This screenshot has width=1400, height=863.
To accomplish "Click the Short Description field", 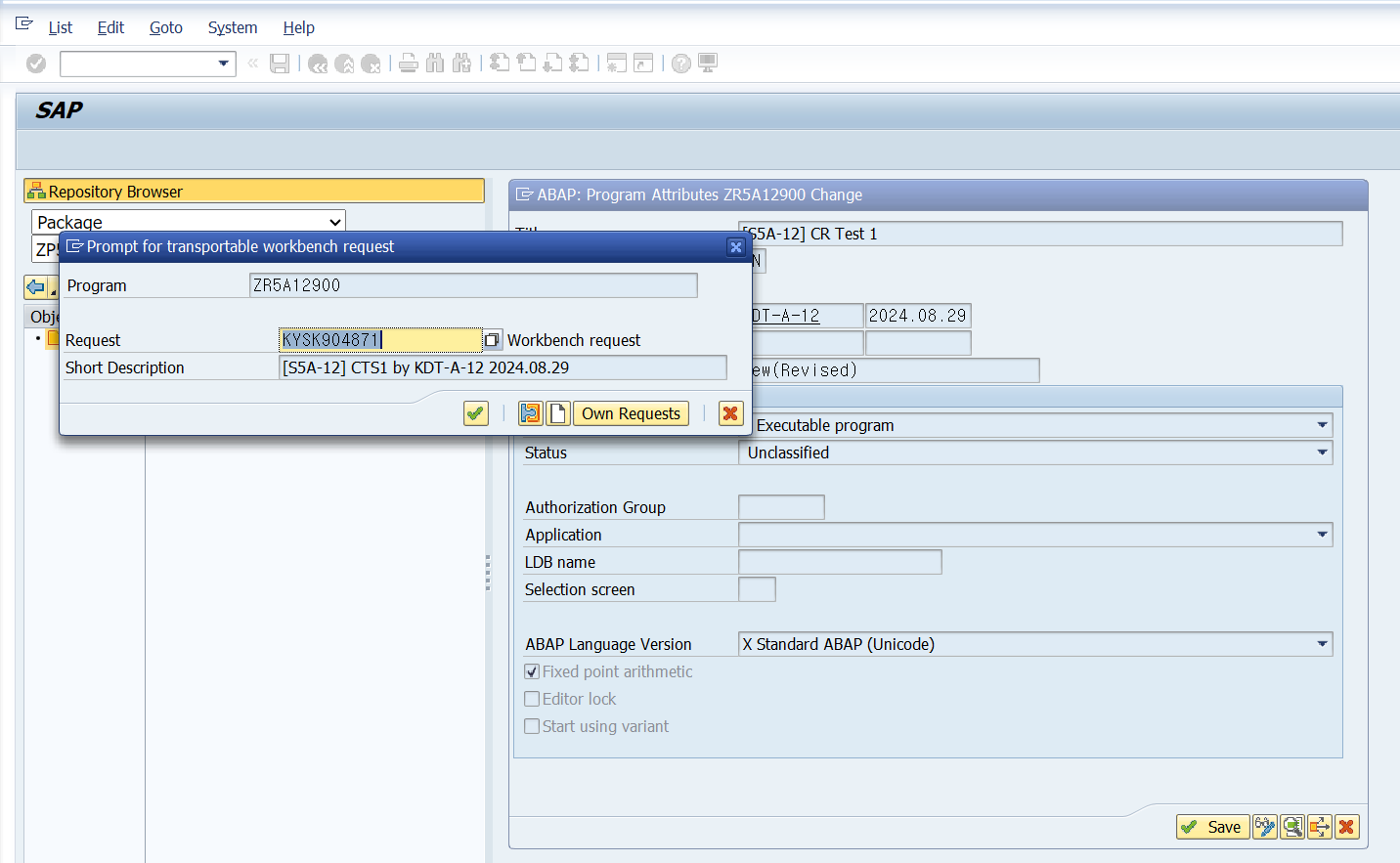I will 503,367.
